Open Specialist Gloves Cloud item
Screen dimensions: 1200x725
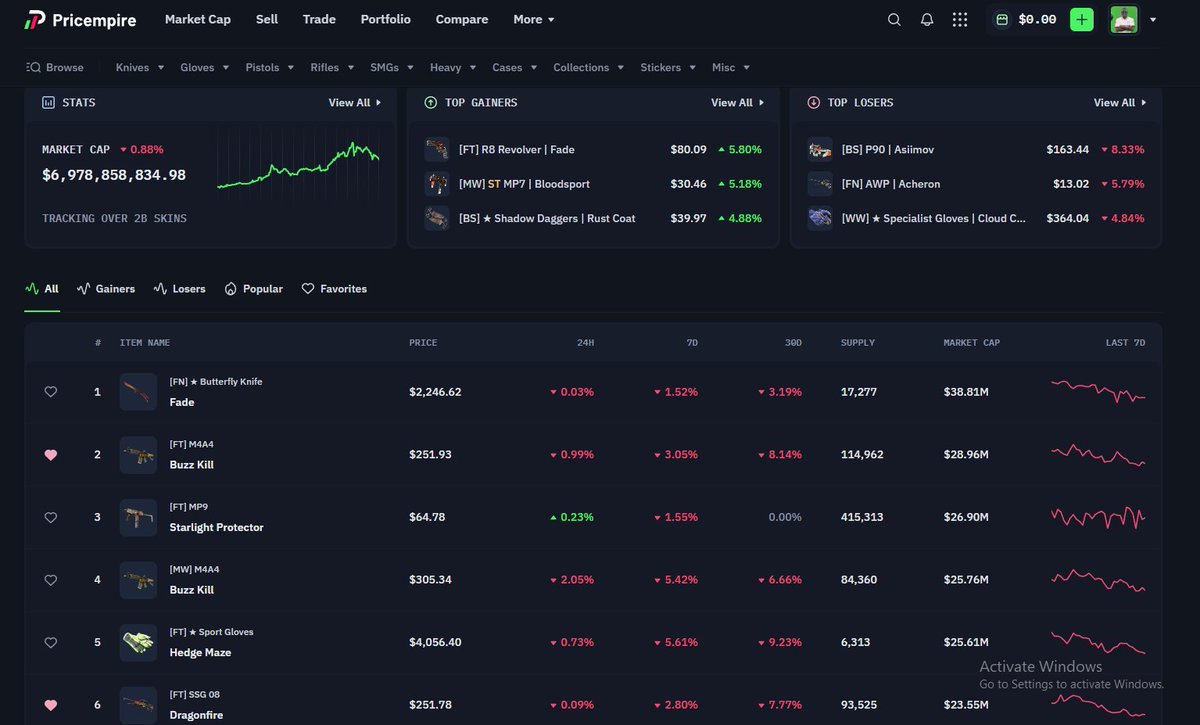[x=976, y=218]
